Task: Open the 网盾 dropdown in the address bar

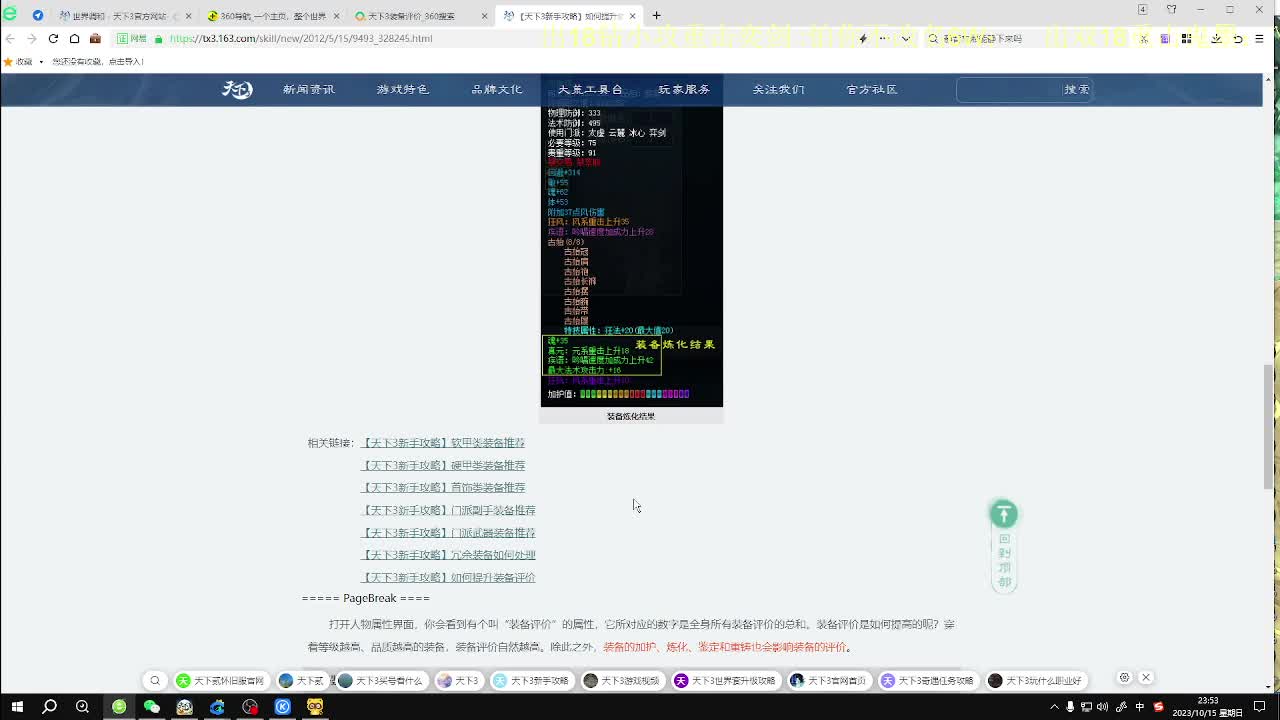Action: 136,38
